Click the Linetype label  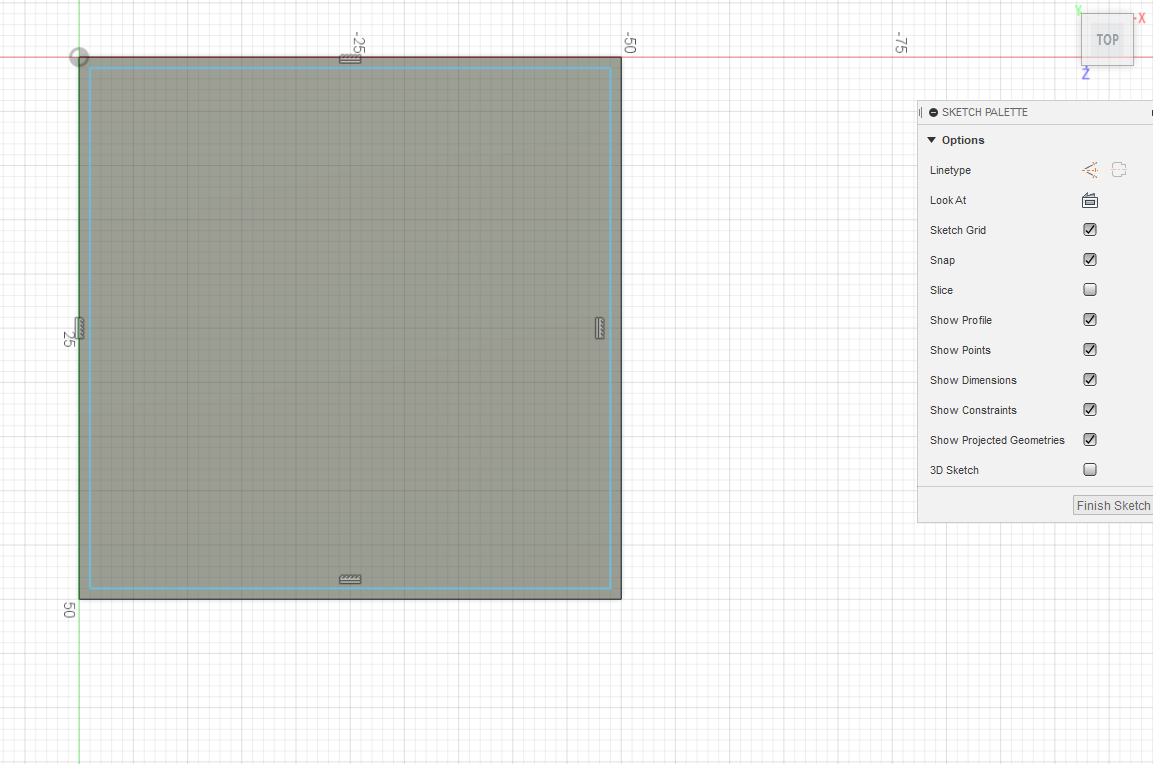click(x=950, y=170)
